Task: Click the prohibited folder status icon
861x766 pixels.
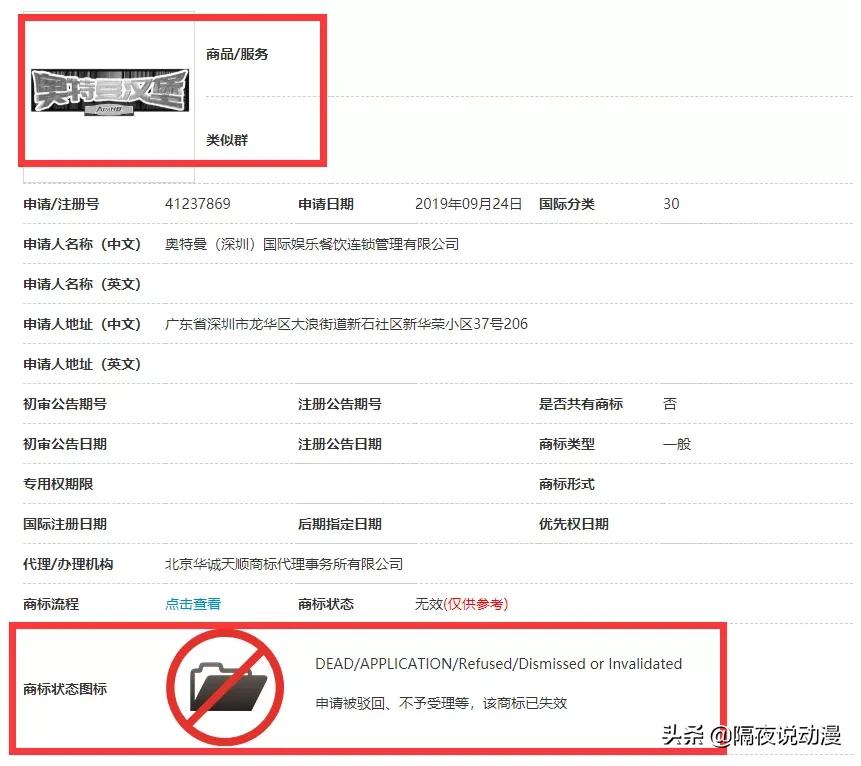Action: tap(224, 685)
